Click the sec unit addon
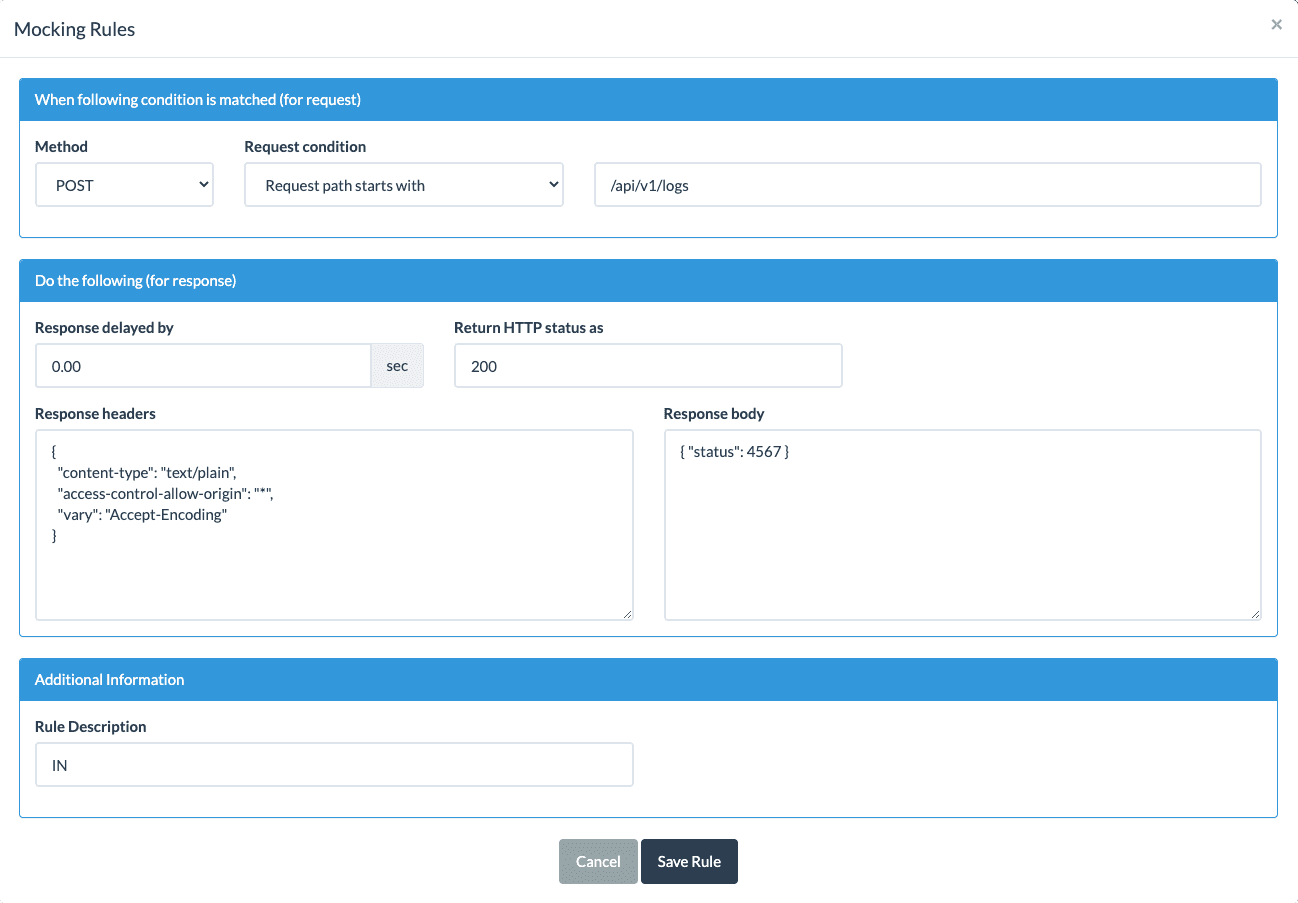 coord(397,366)
